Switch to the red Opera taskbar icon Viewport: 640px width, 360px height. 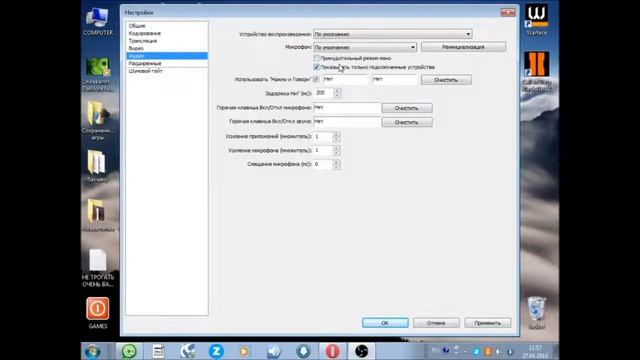coord(332,351)
